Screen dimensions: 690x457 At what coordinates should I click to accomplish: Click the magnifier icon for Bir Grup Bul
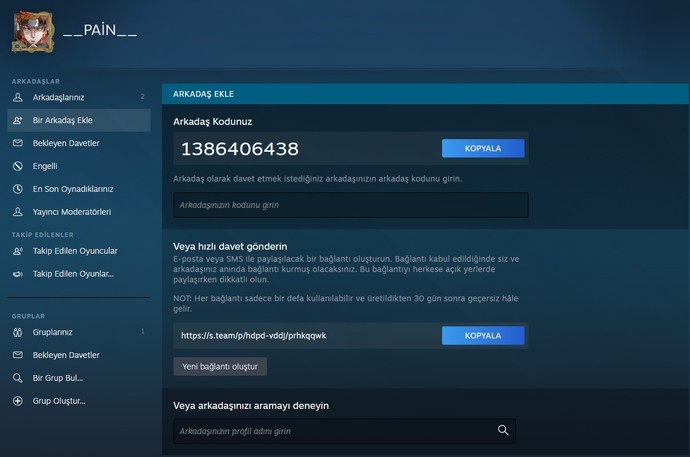point(18,378)
